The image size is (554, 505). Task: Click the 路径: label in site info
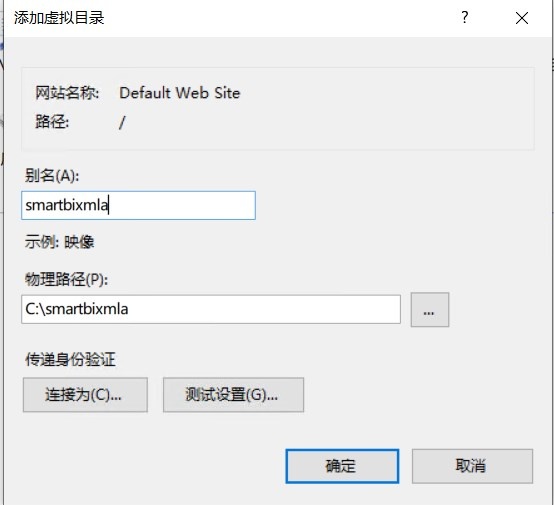click(52, 122)
